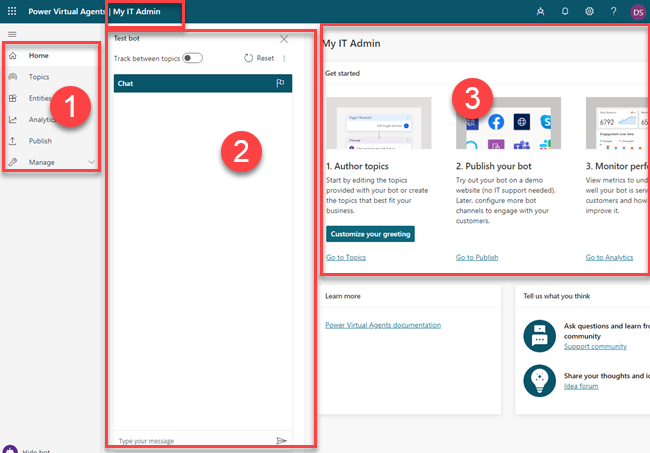Click the flag icon in Chat header
Screen dimensions: 650x453
tap(280, 83)
